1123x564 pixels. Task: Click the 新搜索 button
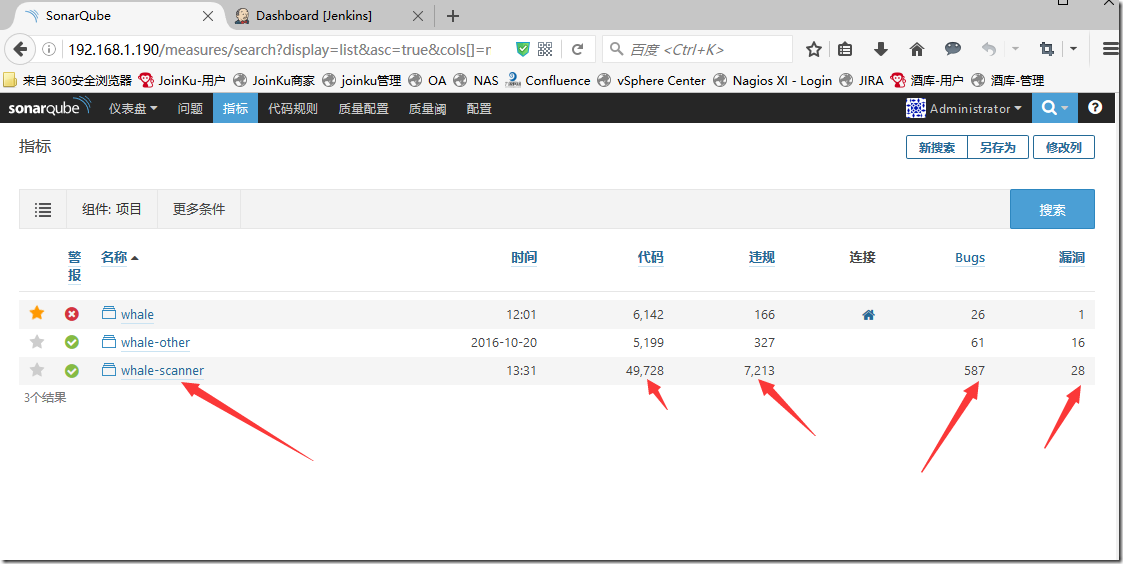937,147
